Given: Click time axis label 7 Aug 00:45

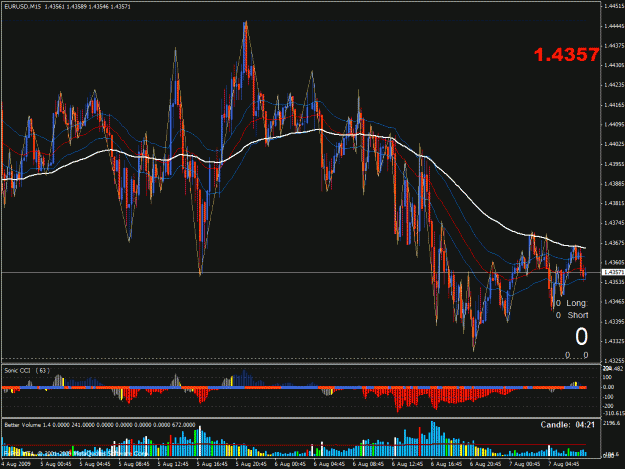Looking at the screenshot, I should 525,464.
